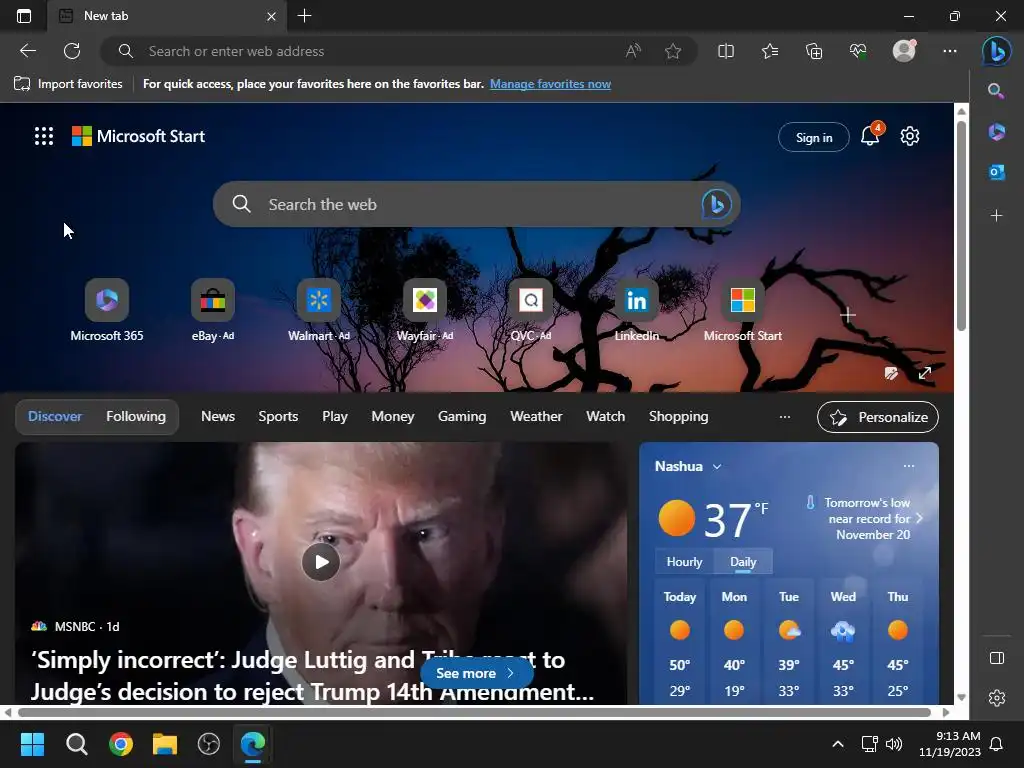Open page settings gear
This screenshot has width=1024, height=768.
click(x=910, y=136)
